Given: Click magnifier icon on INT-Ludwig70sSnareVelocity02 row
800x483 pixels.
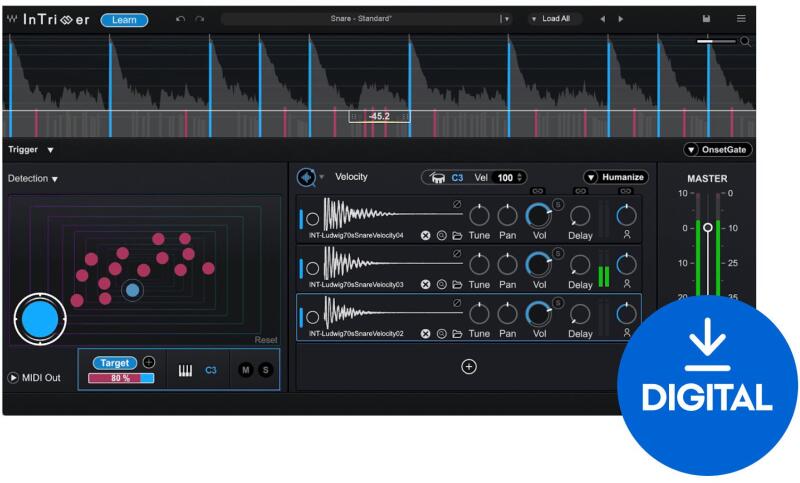Looking at the screenshot, I should (441, 333).
